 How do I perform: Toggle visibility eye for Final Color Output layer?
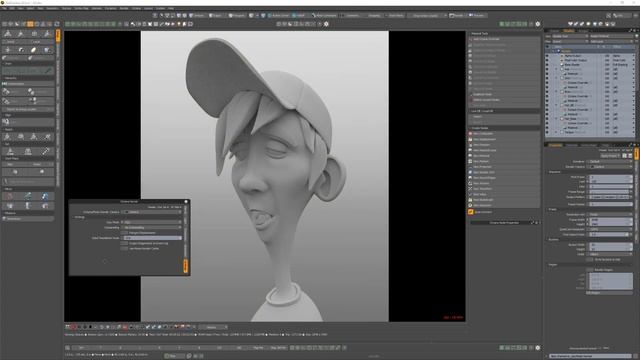pos(547,60)
